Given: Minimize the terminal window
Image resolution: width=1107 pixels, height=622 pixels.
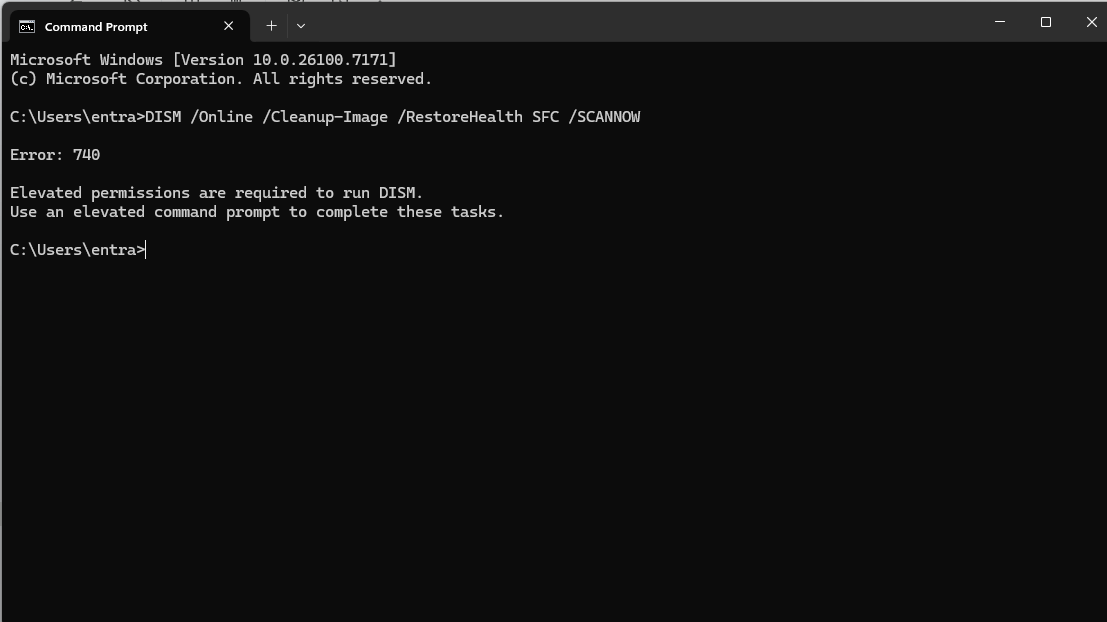Looking at the screenshot, I should click(1000, 22).
